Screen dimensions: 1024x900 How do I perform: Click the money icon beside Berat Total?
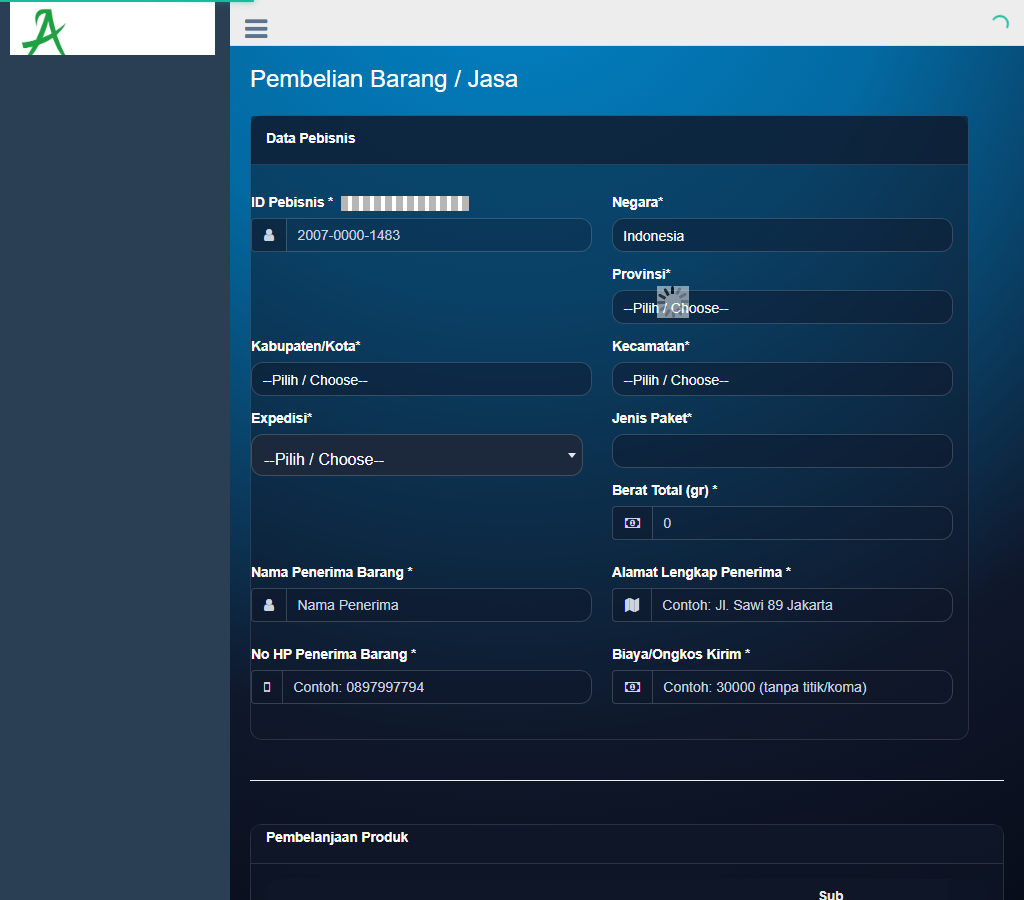pyautogui.click(x=632, y=523)
